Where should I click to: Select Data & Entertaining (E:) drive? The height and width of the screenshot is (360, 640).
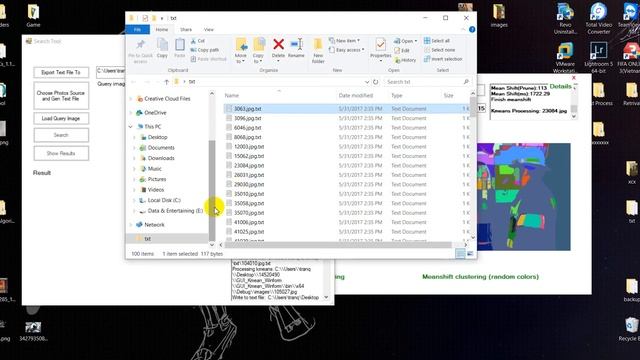pos(175,211)
